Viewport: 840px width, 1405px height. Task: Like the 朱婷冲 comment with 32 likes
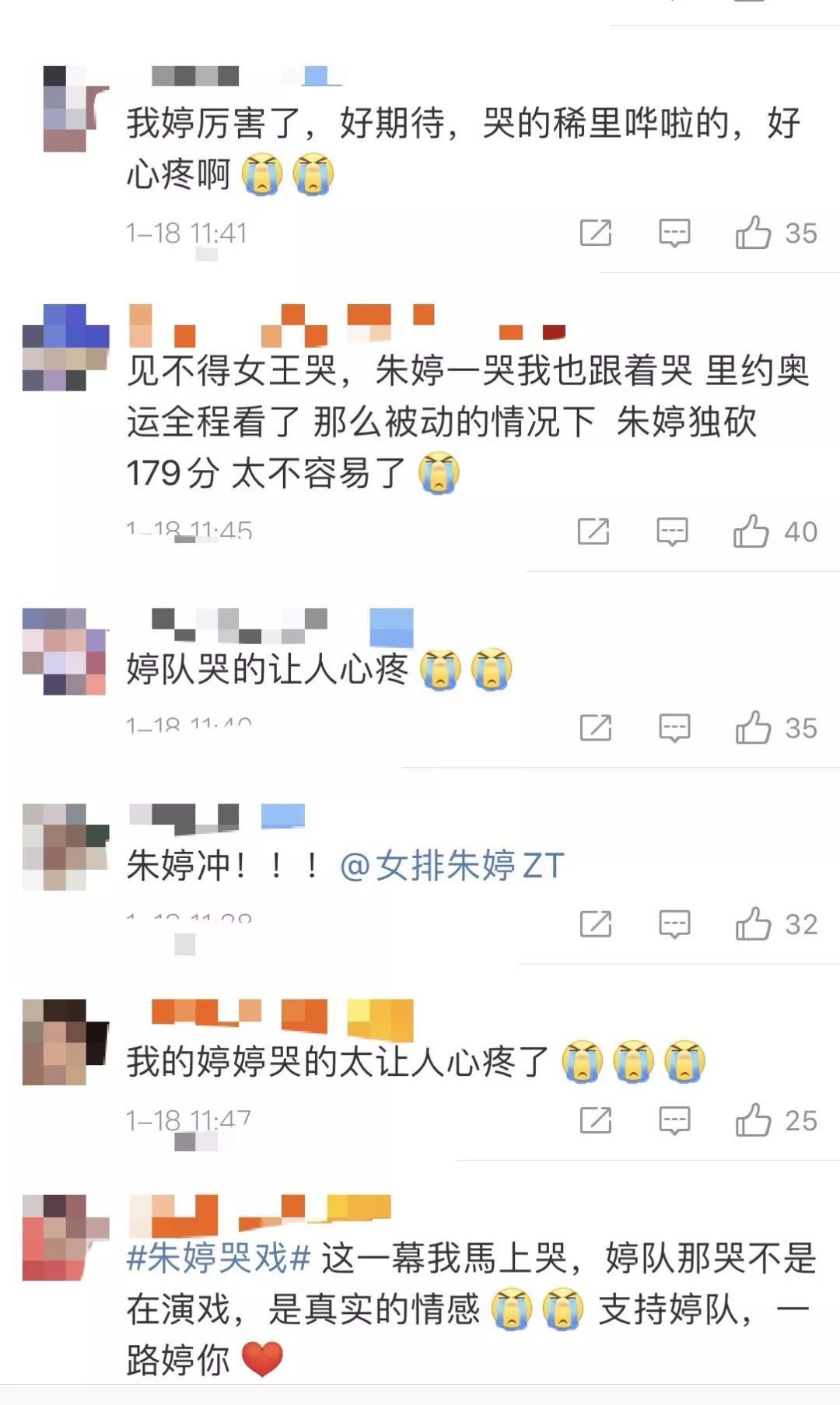776,923
